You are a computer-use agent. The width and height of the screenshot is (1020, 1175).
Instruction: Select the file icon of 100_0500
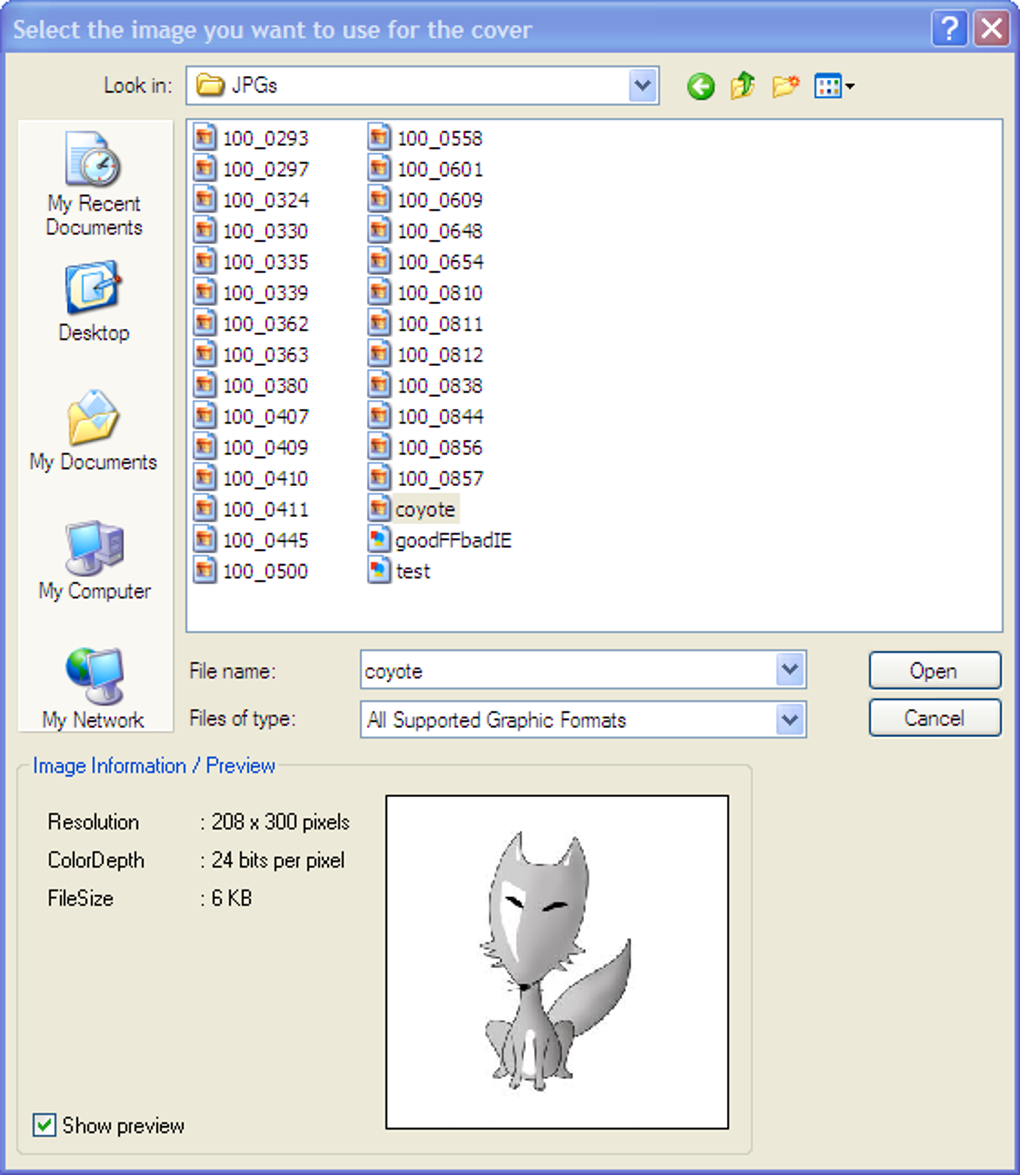(205, 570)
